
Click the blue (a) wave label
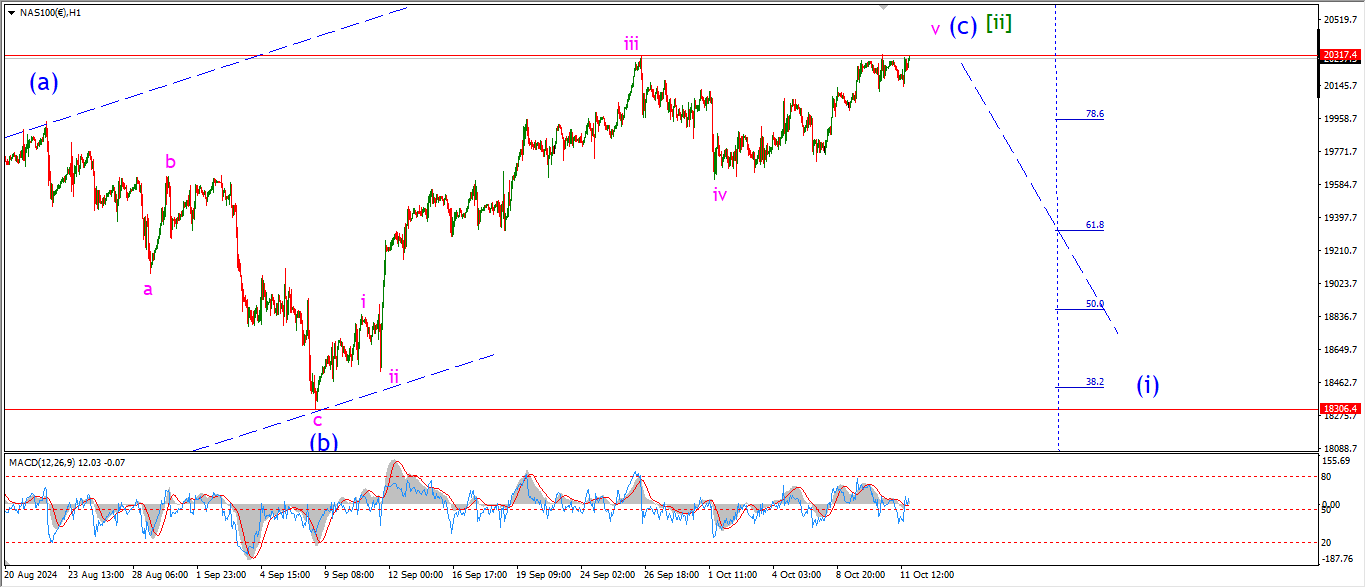(44, 83)
